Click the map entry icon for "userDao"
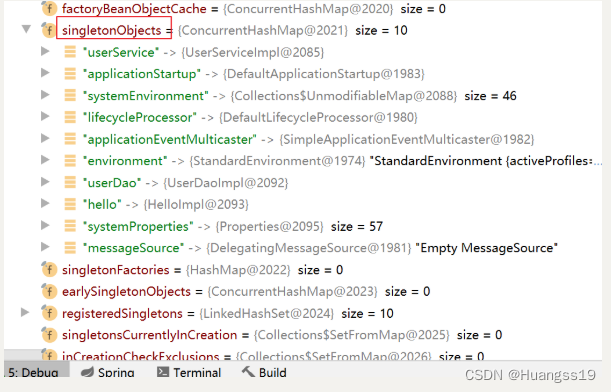The height and width of the screenshot is (392, 611). (70, 182)
